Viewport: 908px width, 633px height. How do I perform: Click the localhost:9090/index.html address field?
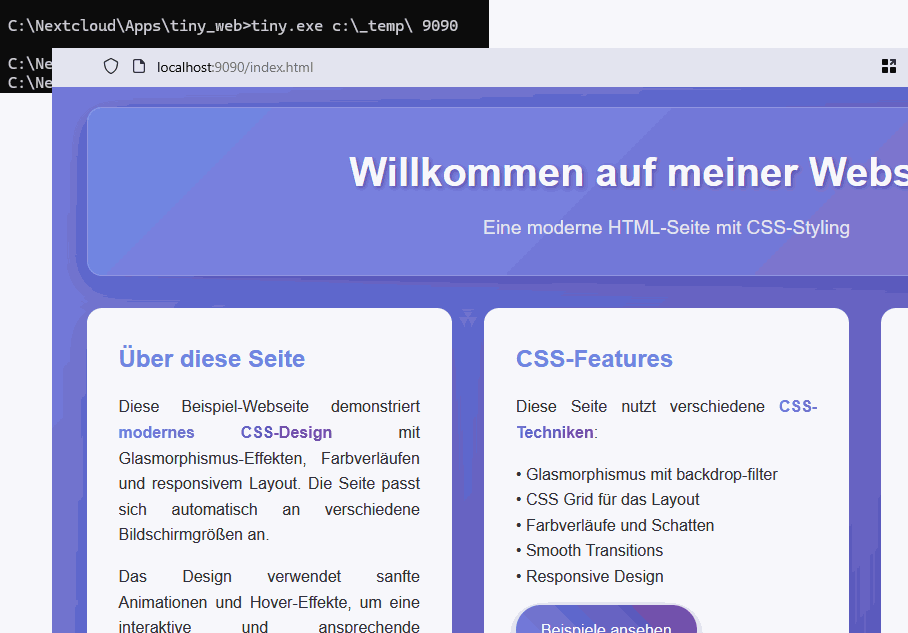point(235,67)
